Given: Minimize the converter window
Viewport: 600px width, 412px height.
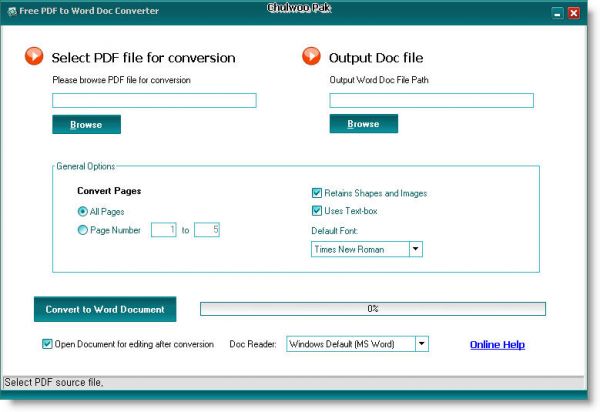Looking at the screenshot, I should (558, 13).
